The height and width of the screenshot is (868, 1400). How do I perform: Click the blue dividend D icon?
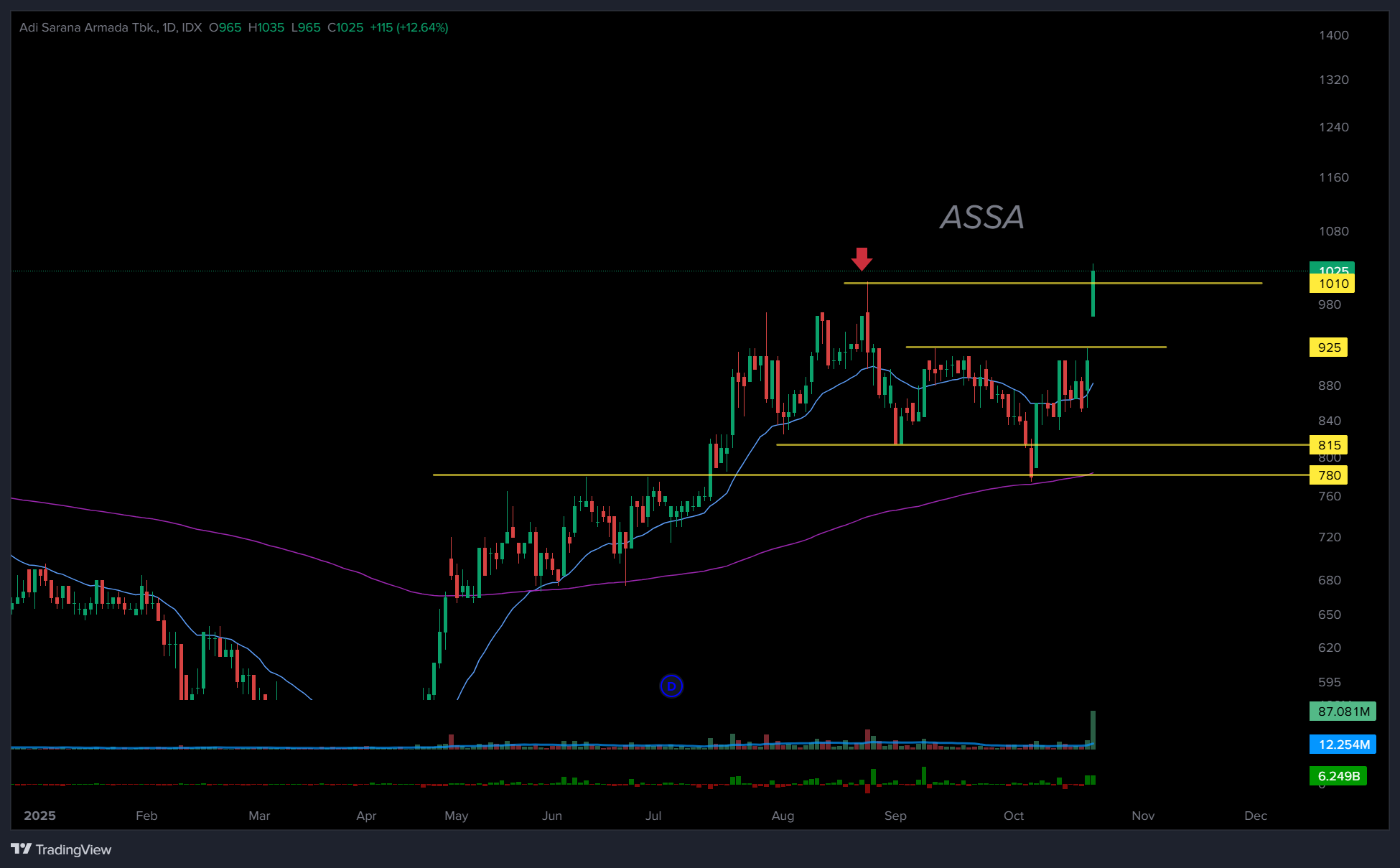point(671,686)
